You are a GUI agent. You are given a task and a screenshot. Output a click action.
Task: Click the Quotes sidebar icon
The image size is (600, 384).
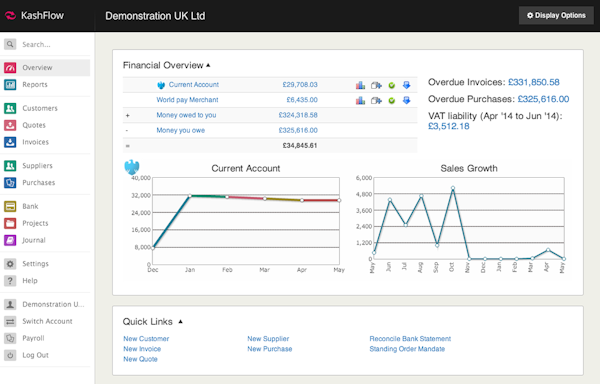[10, 125]
